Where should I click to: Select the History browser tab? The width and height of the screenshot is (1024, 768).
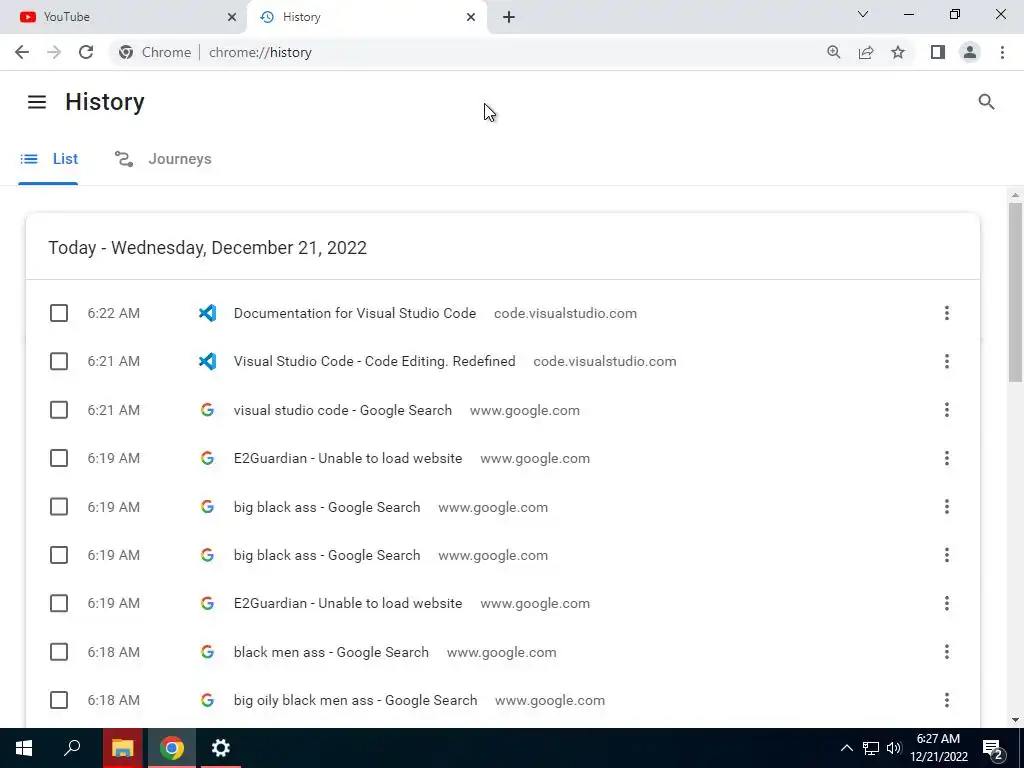click(x=366, y=17)
